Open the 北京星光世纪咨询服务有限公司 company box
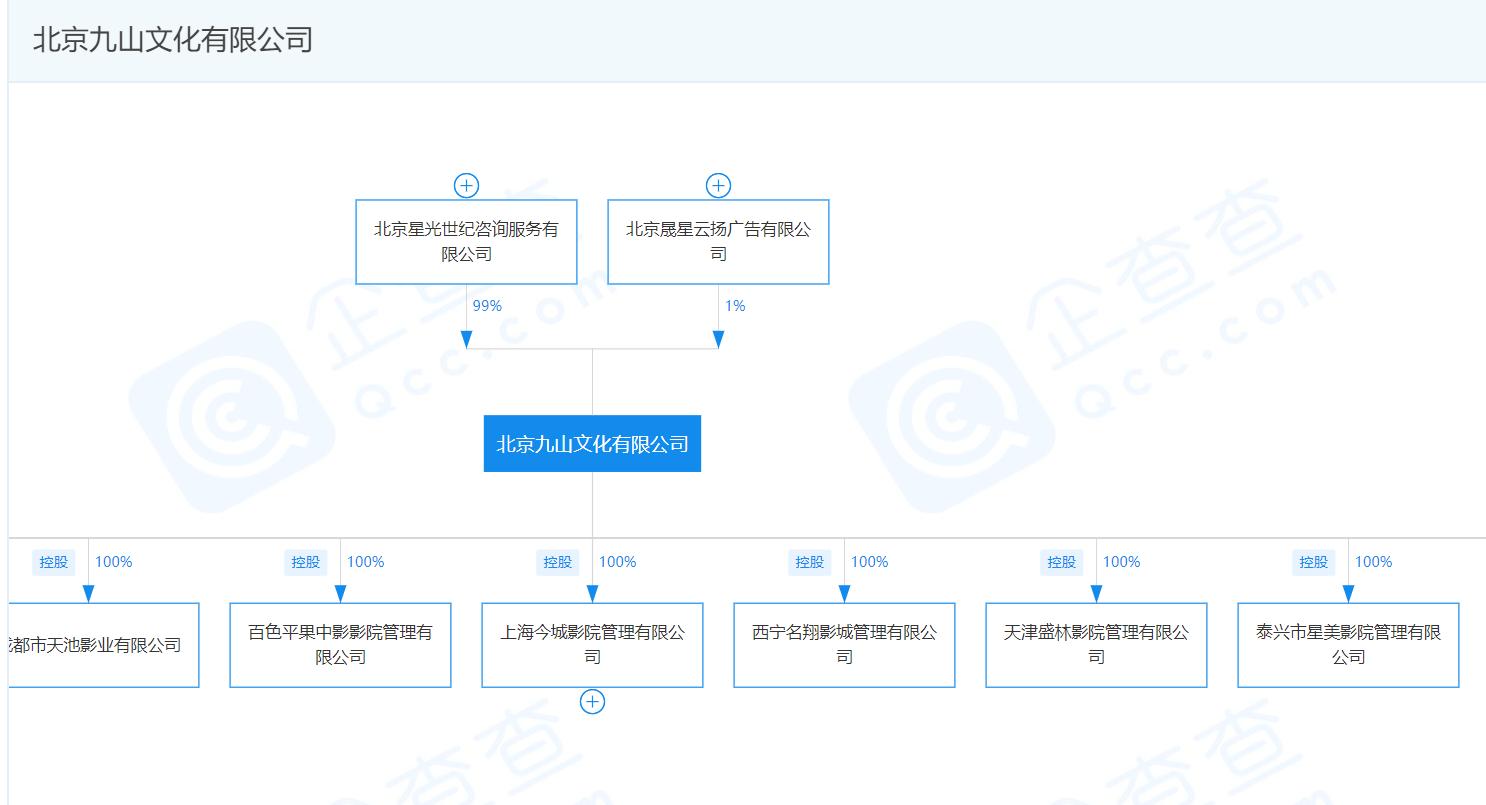Screen dimensions: 1486x805 [466, 241]
